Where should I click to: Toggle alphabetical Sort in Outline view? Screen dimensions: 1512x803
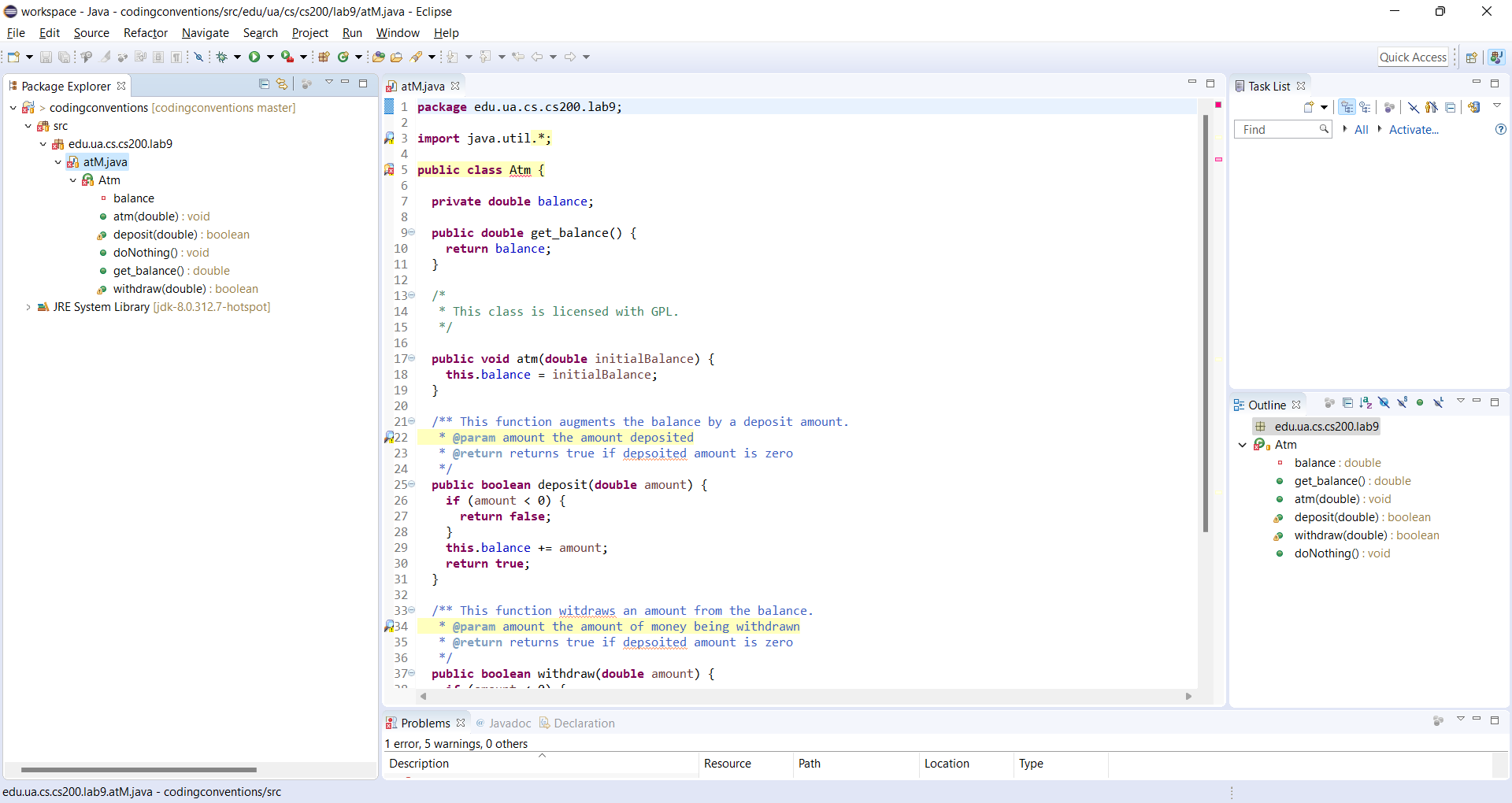coord(1366,403)
